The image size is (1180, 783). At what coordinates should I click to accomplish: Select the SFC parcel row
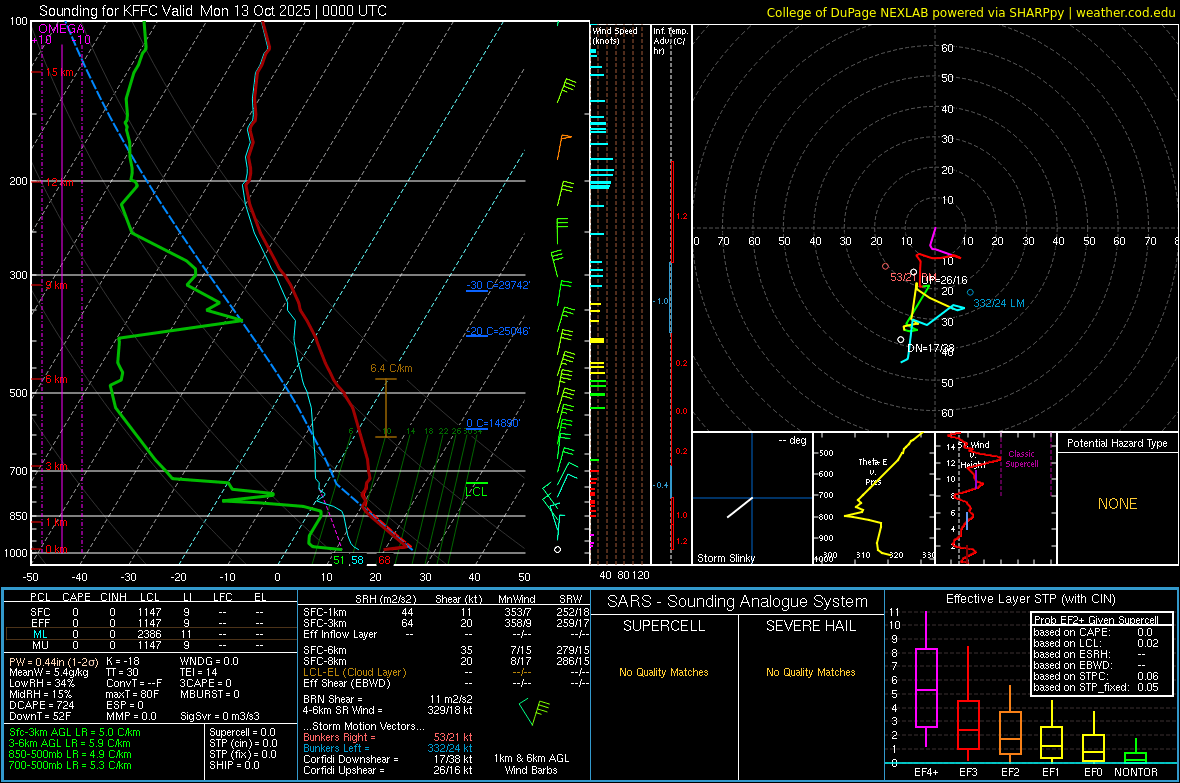[x=149, y=612]
